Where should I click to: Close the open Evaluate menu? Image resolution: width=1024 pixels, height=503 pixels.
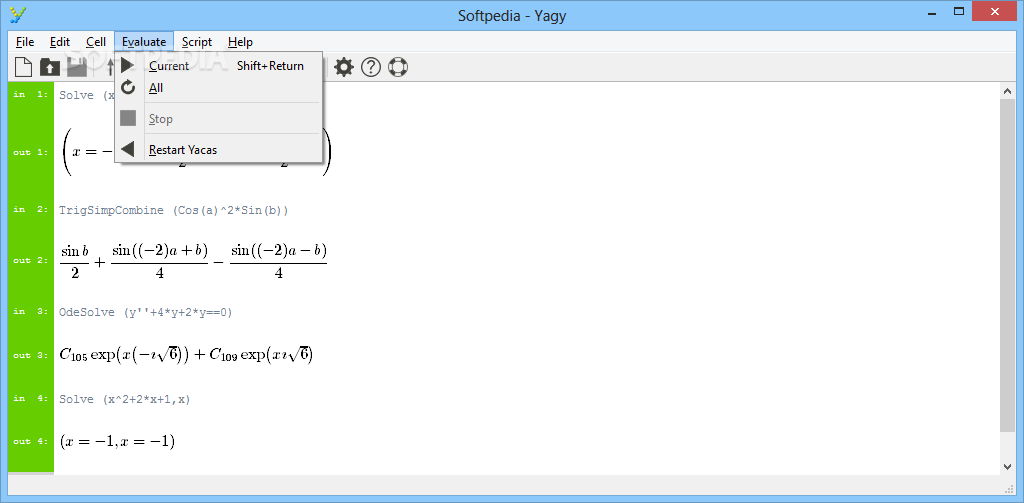click(144, 42)
